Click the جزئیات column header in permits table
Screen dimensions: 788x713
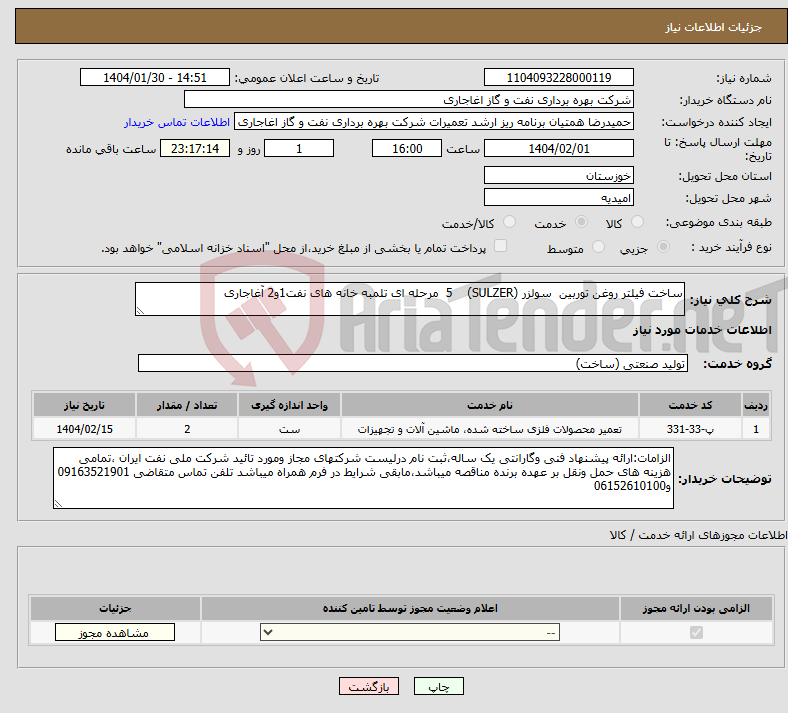point(115,608)
